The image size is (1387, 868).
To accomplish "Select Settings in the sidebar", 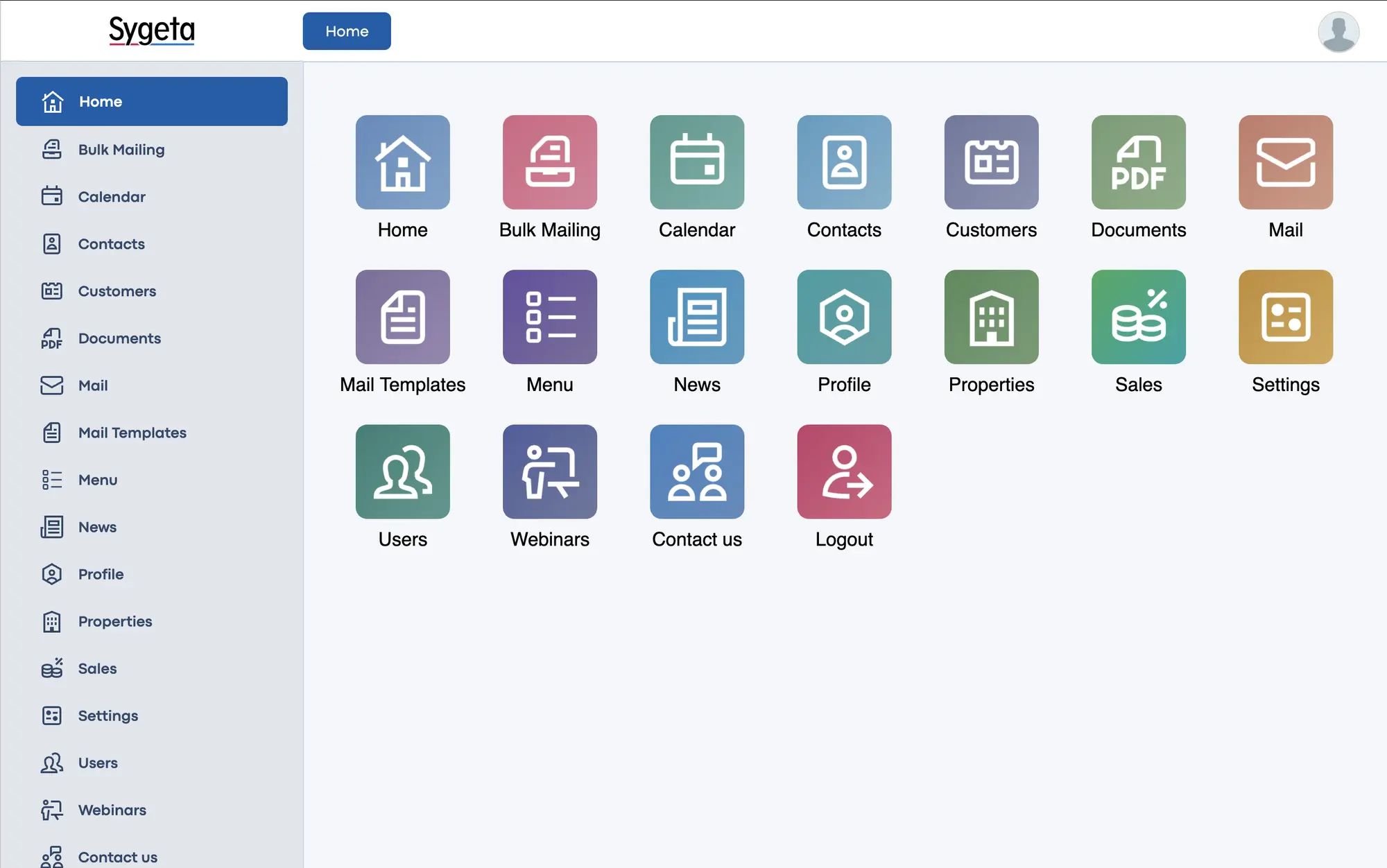I will point(152,715).
